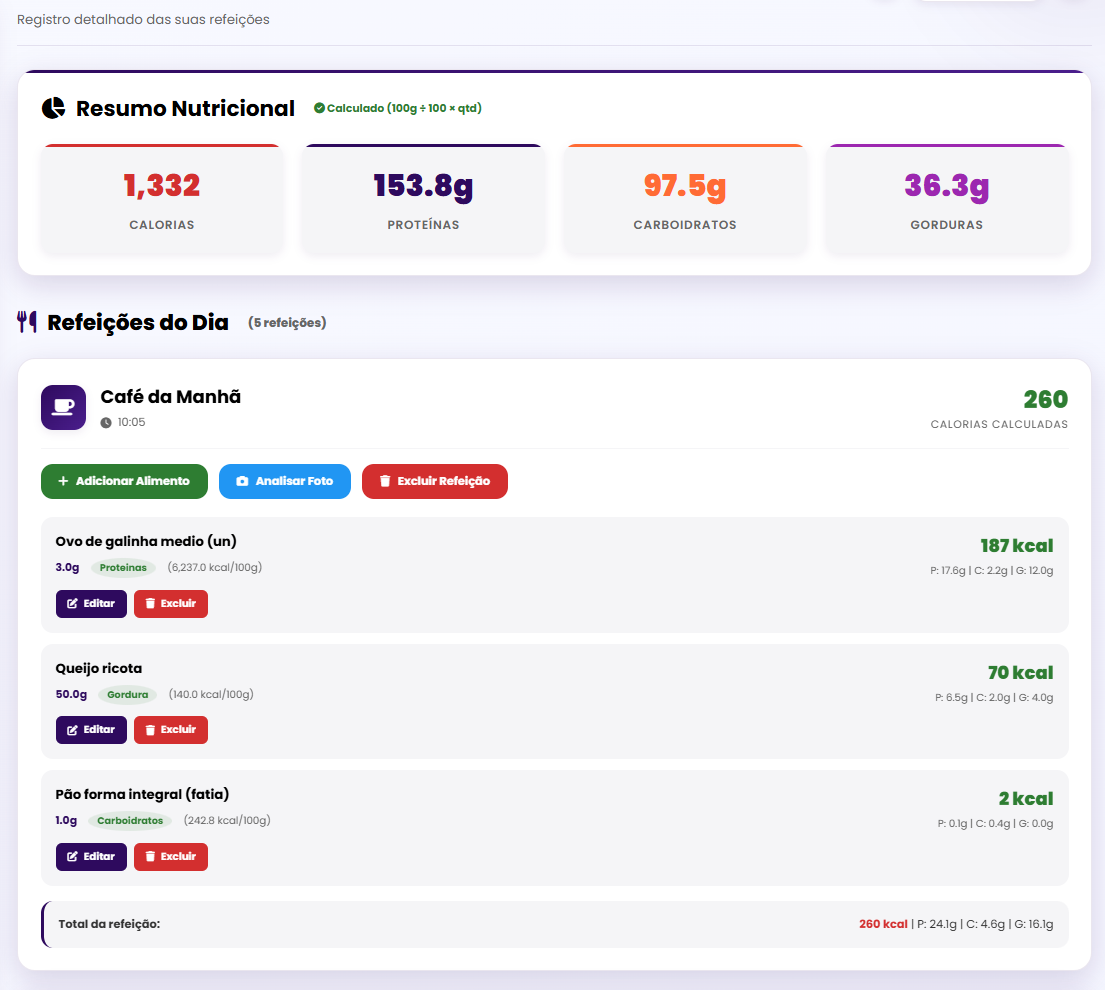Select the Proteínas summary card
Screen dimensions: 1105x990
[x=423, y=199]
